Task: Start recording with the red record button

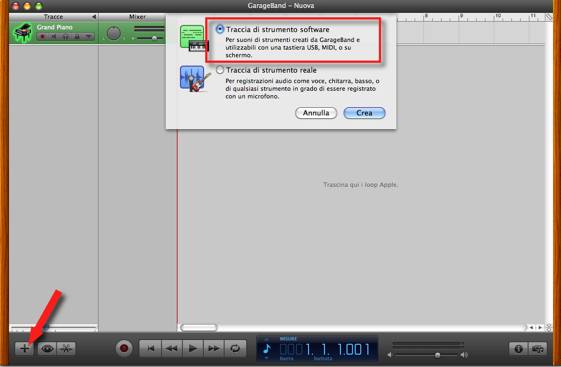Action: coord(124,348)
